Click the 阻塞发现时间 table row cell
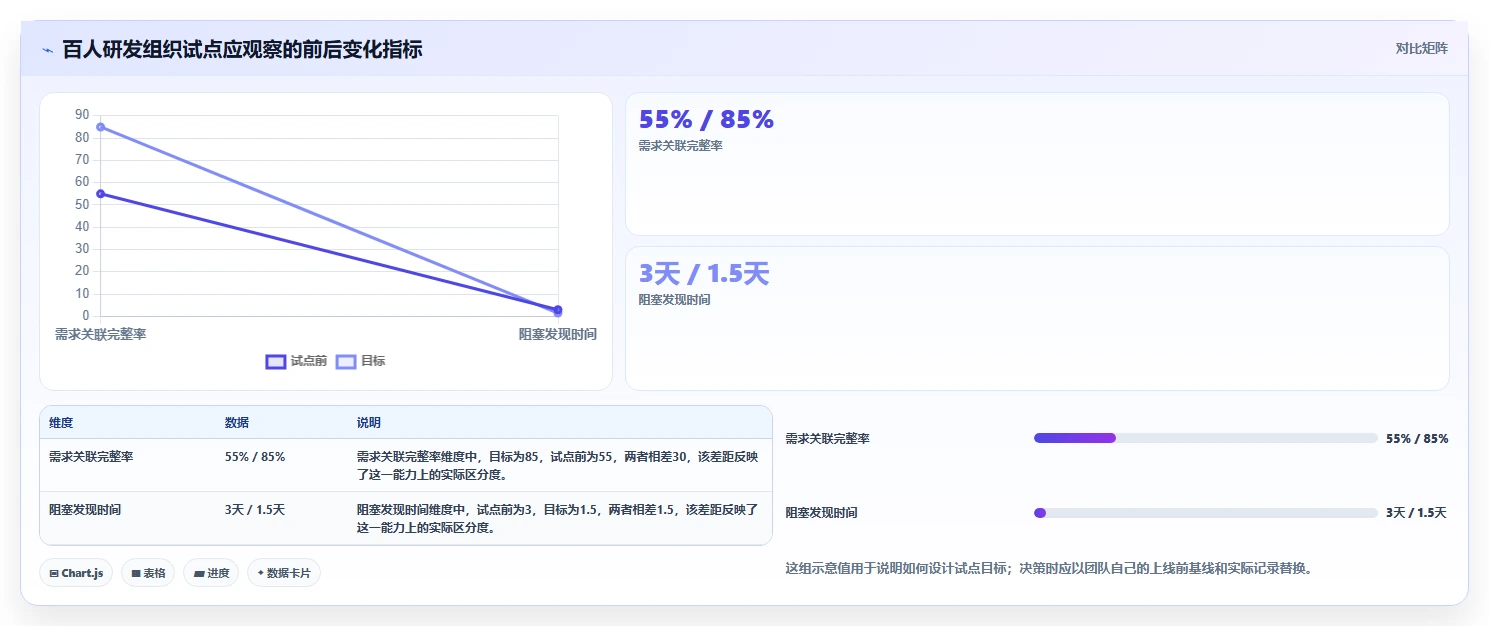The image size is (1489, 626). pos(85,509)
